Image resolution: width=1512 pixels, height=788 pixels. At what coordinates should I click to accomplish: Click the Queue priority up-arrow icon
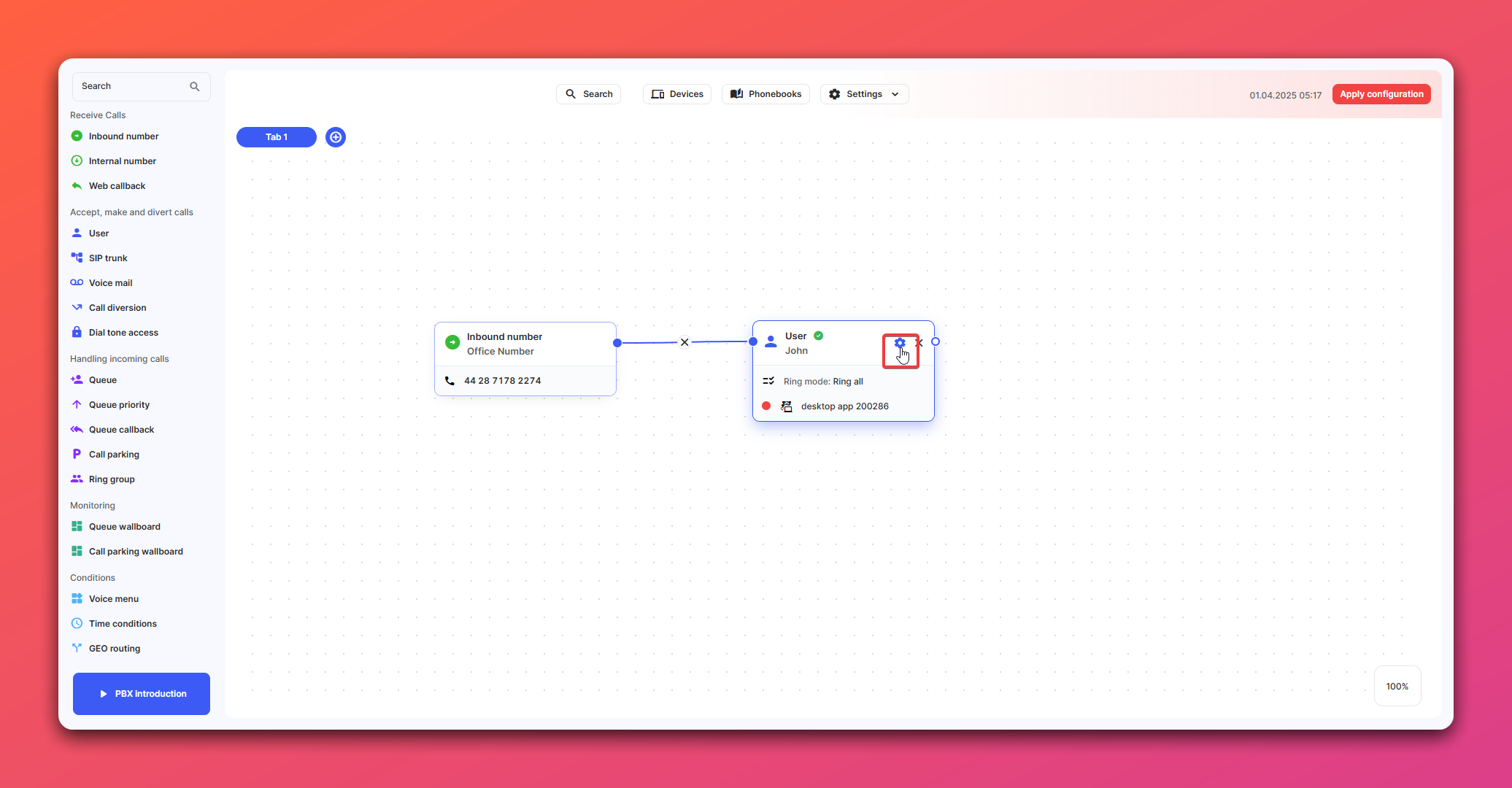pos(77,404)
